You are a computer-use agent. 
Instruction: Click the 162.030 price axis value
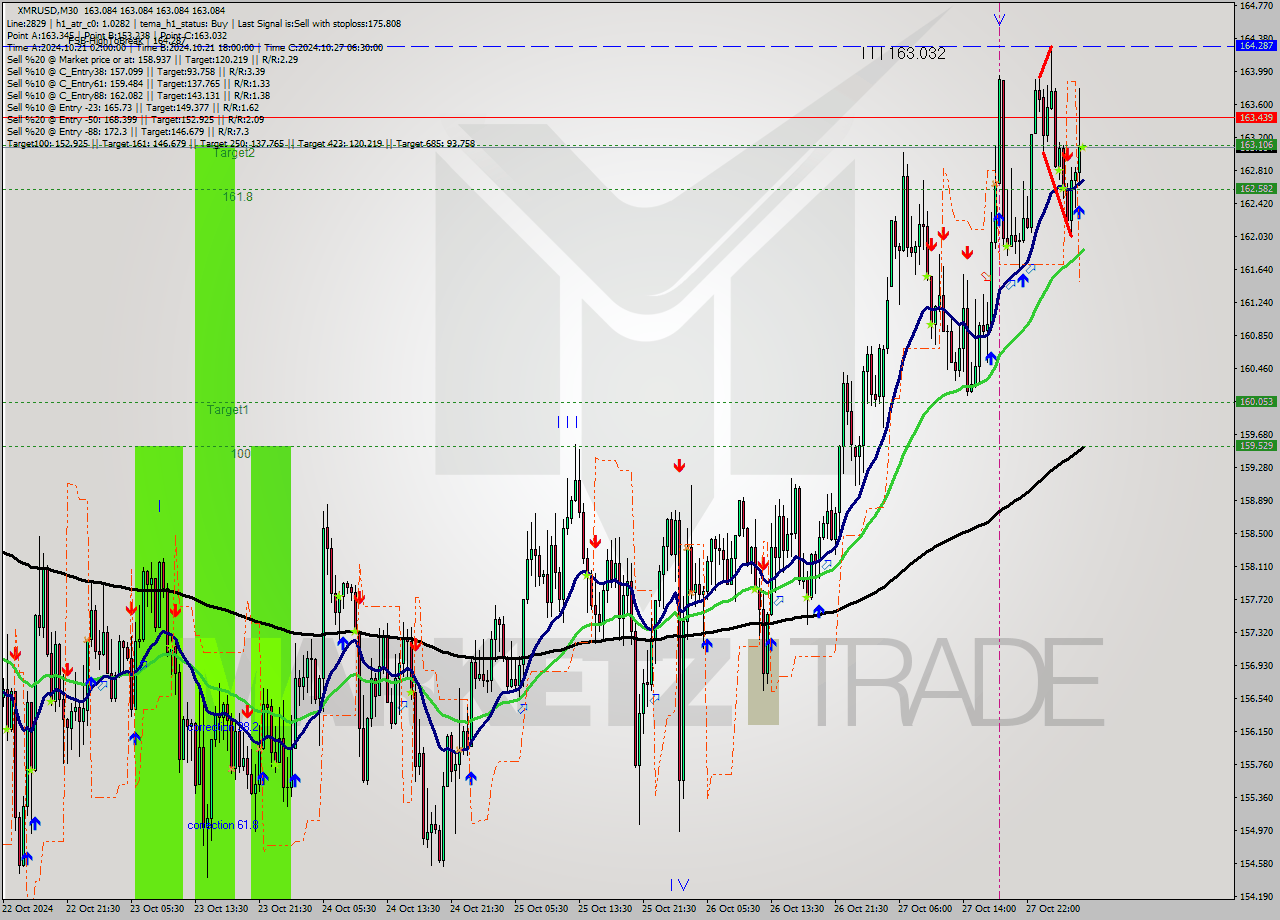(1256, 236)
